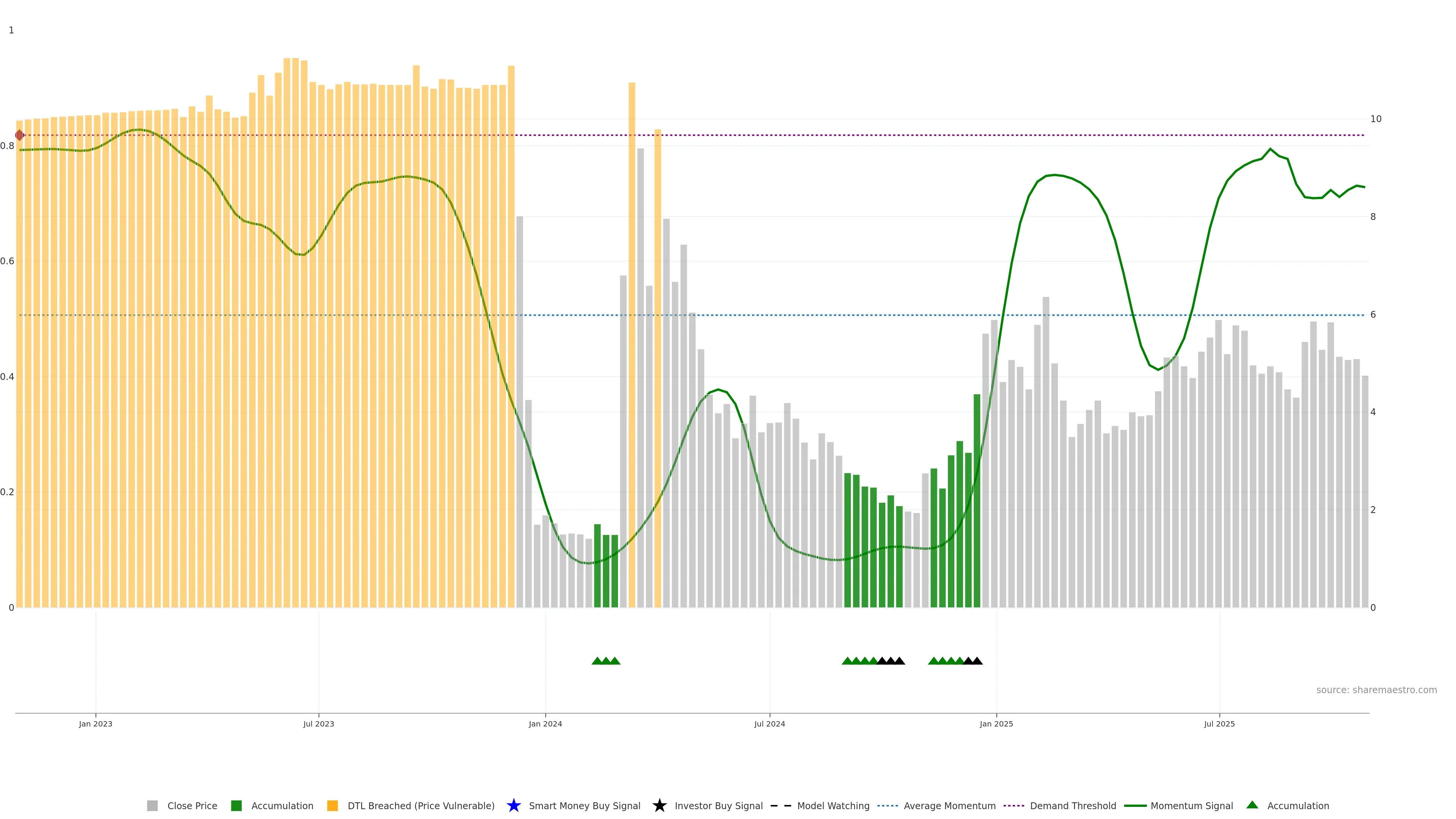
Task: Click the Jan 2023 x-axis label
Action: [x=96, y=723]
